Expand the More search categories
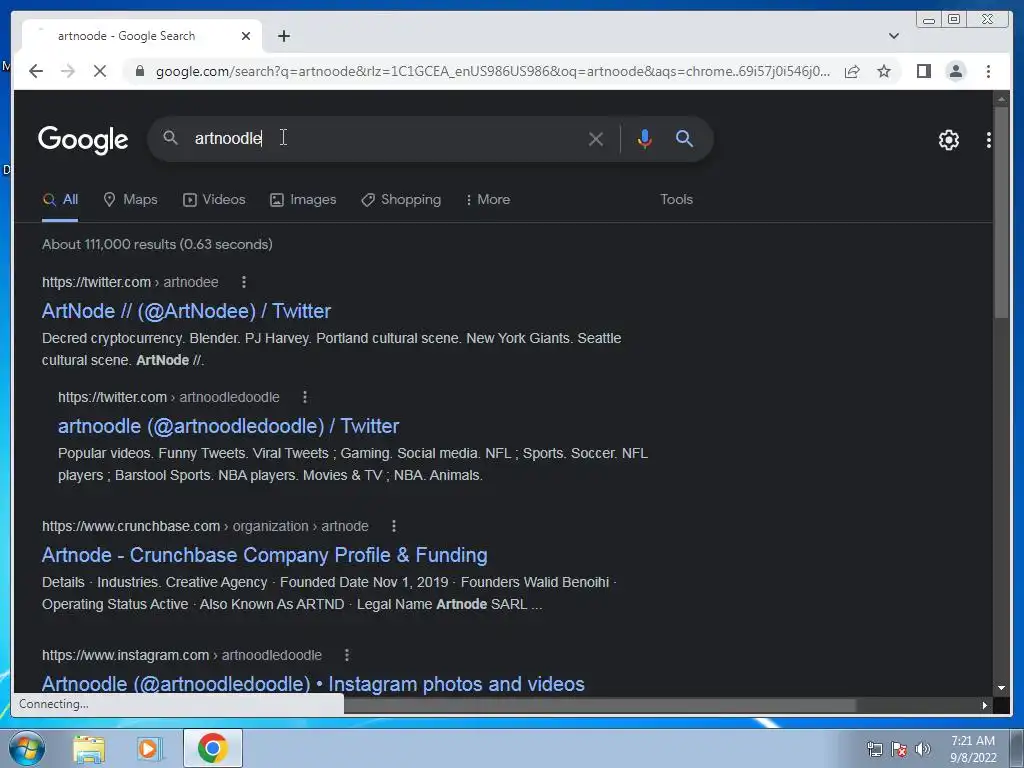 (488, 200)
